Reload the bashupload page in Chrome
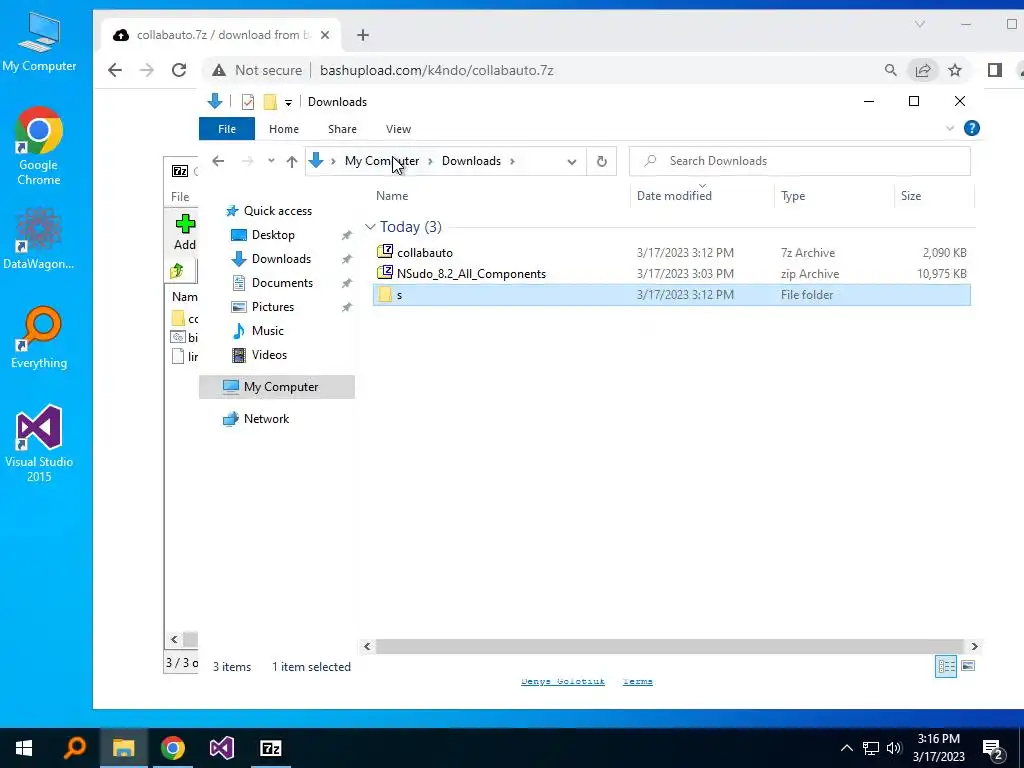The image size is (1024, 768). click(x=179, y=70)
